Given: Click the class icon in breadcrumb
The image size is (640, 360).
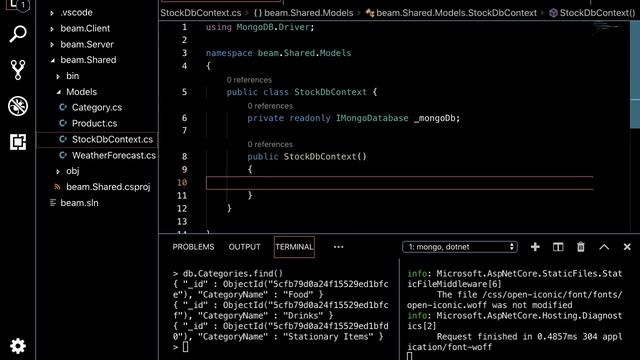Looking at the screenshot, I should 370,13.
